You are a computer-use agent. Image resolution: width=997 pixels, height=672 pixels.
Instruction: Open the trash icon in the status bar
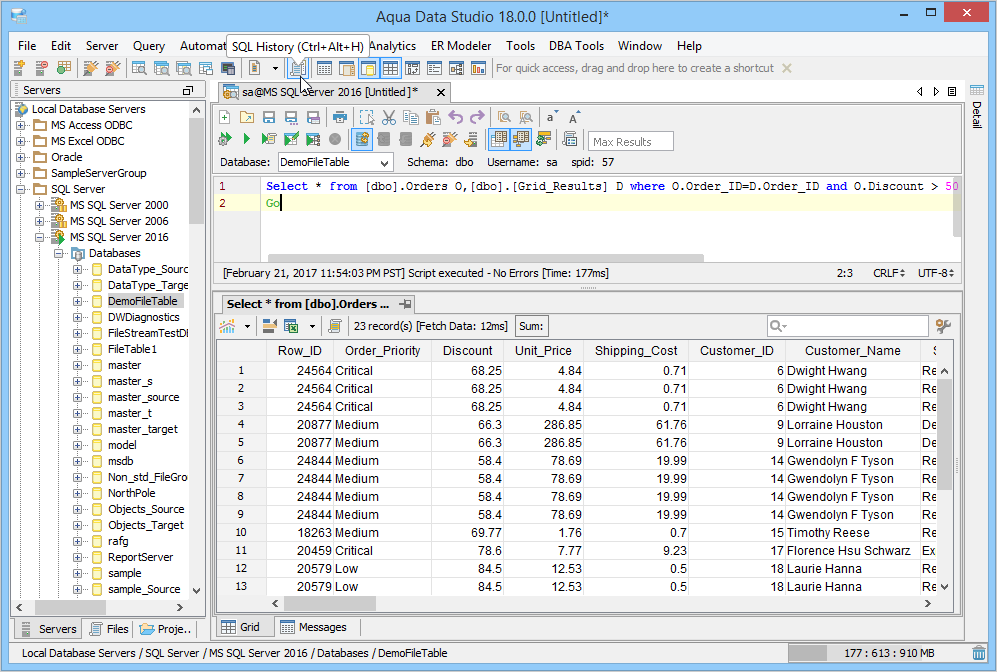pos(978,653)
